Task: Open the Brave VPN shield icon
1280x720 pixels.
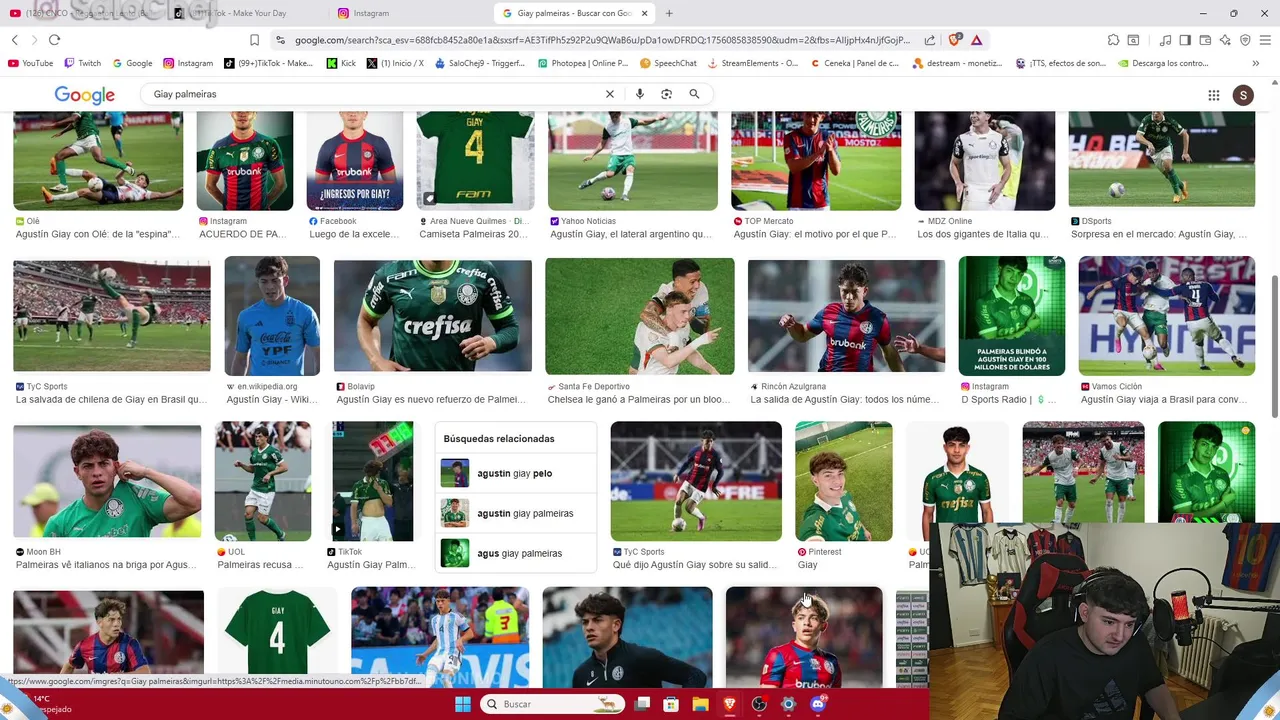Action: [1245, 40]
